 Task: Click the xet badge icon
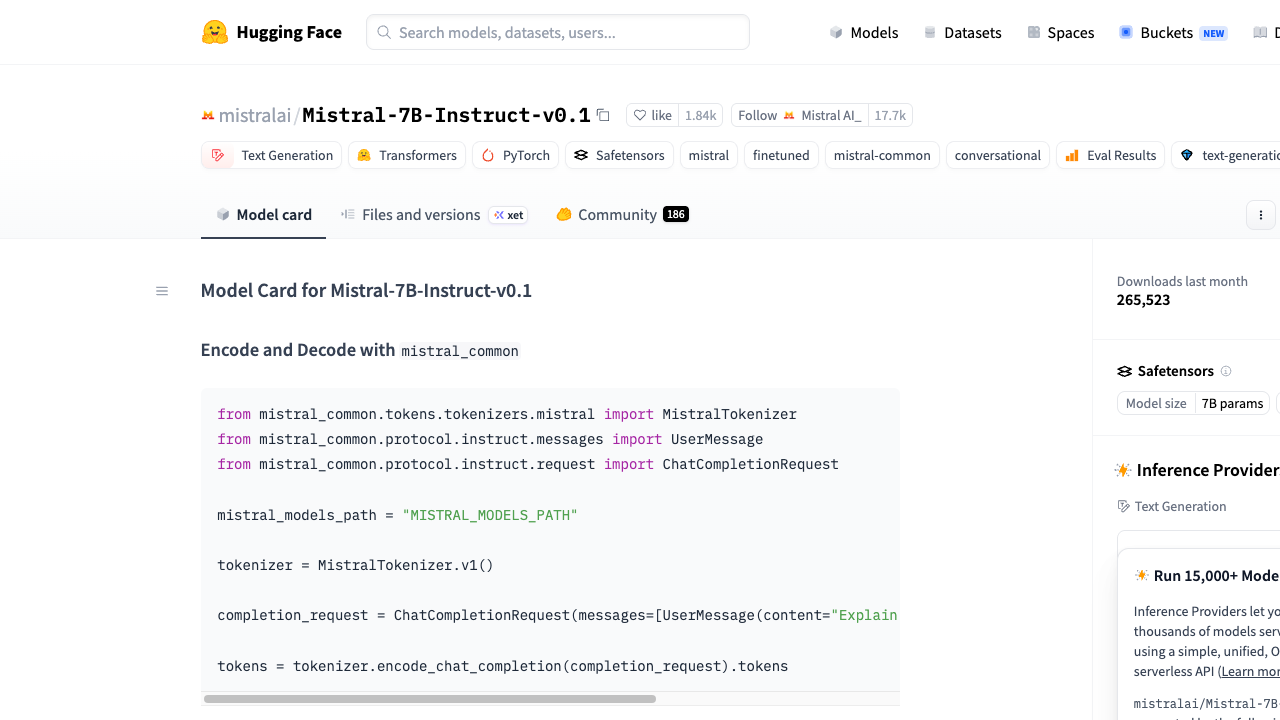pos(499,215)
